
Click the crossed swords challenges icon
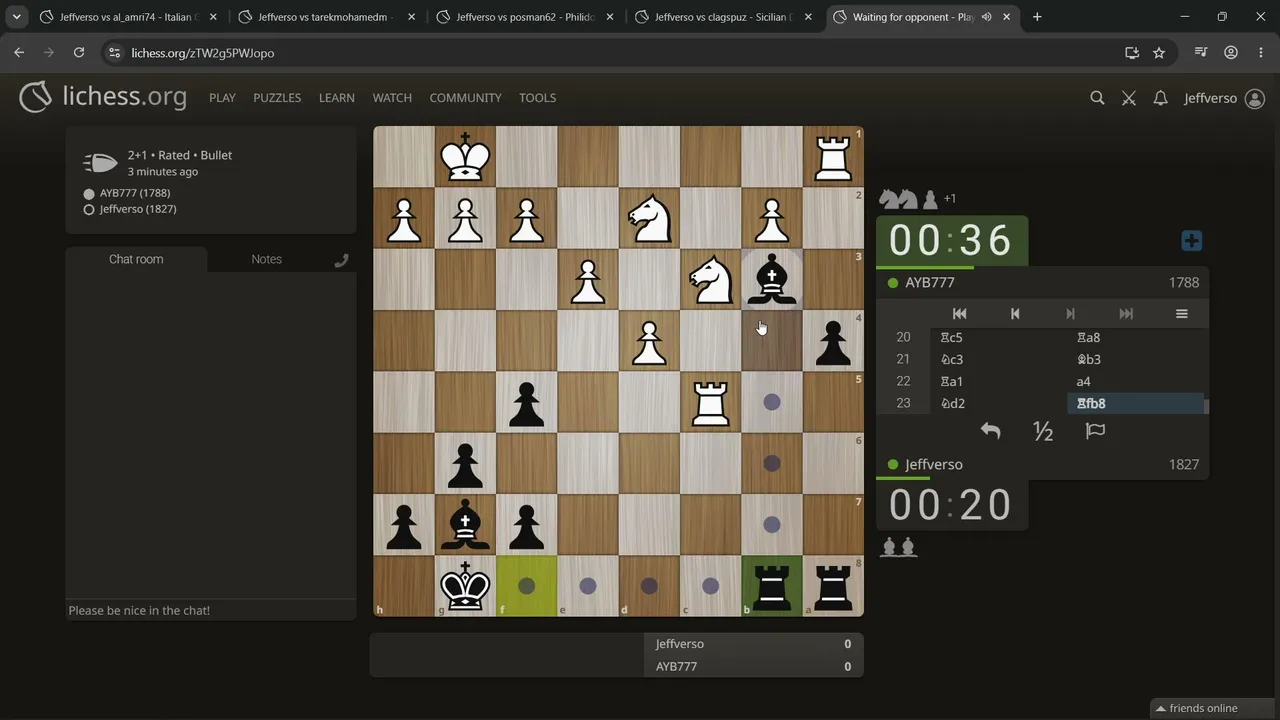[1129, 98]
